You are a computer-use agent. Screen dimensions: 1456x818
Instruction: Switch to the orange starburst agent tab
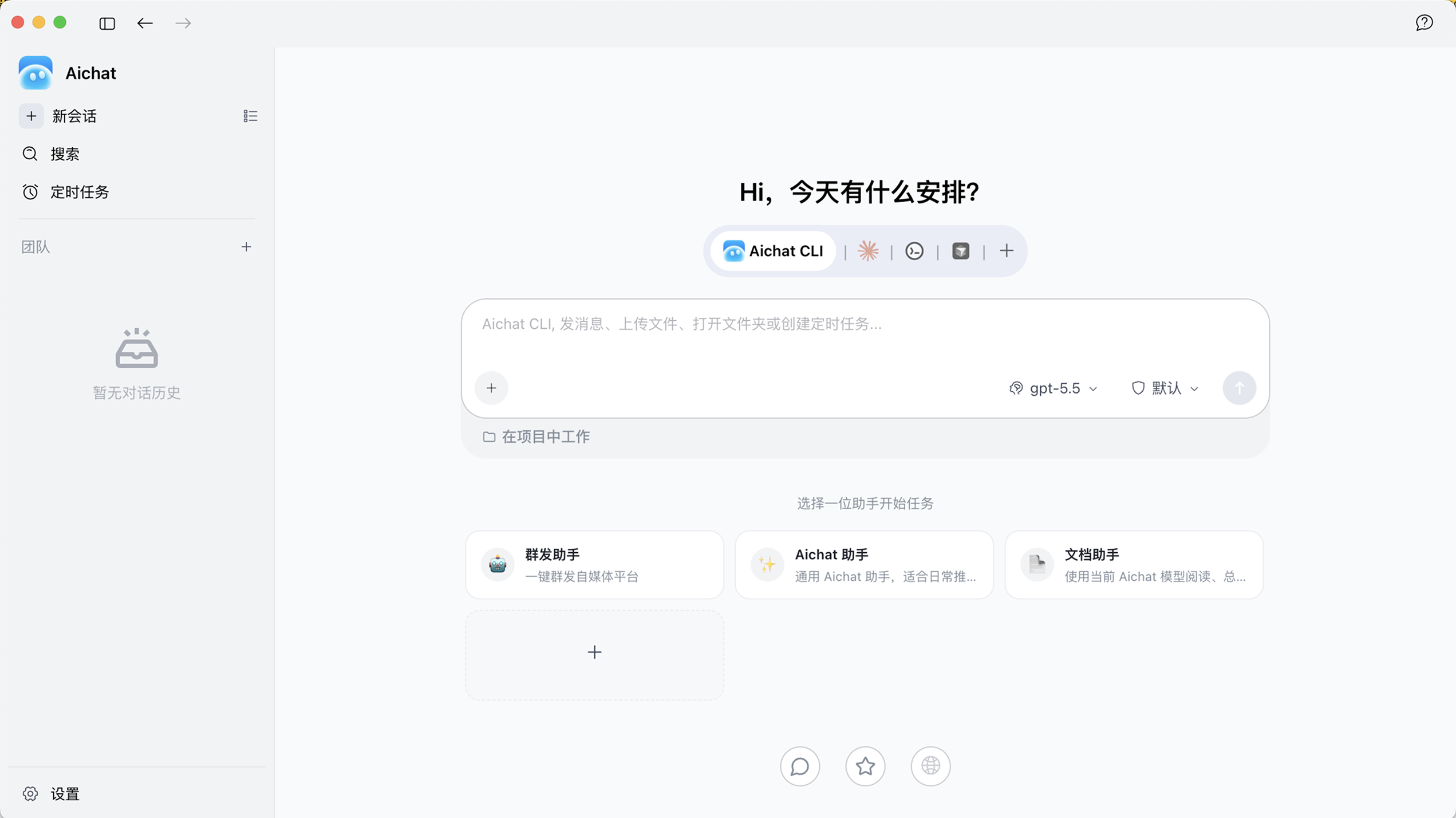point(868,251)
